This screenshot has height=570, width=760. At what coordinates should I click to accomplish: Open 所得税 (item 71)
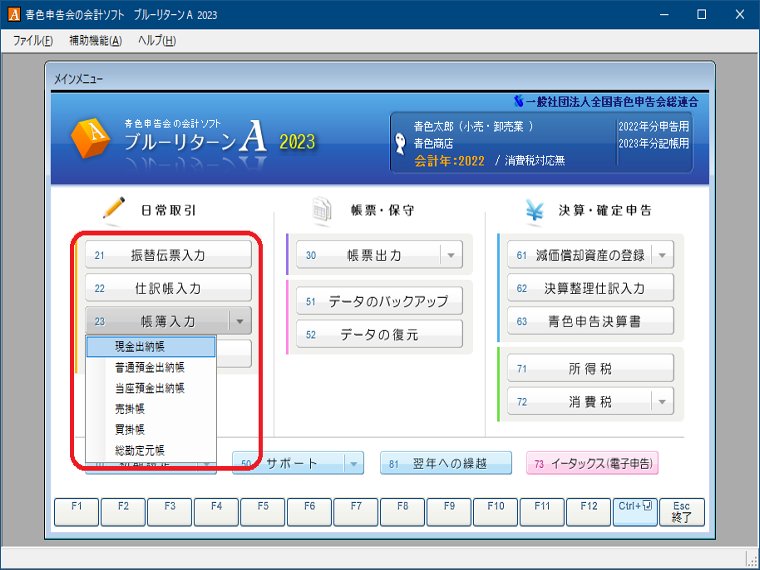(x=590, y=368)
